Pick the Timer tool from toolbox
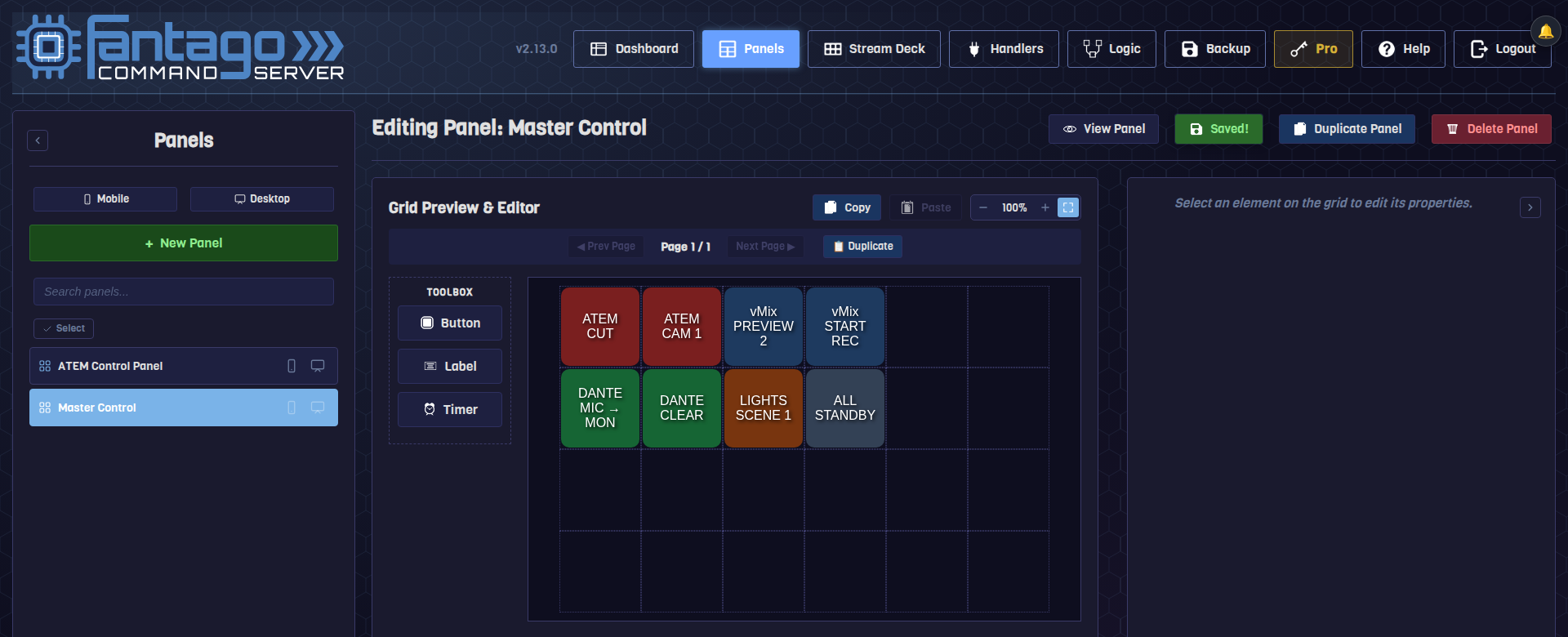Viewport: 1568px width, 637px height. click(450, 410)
